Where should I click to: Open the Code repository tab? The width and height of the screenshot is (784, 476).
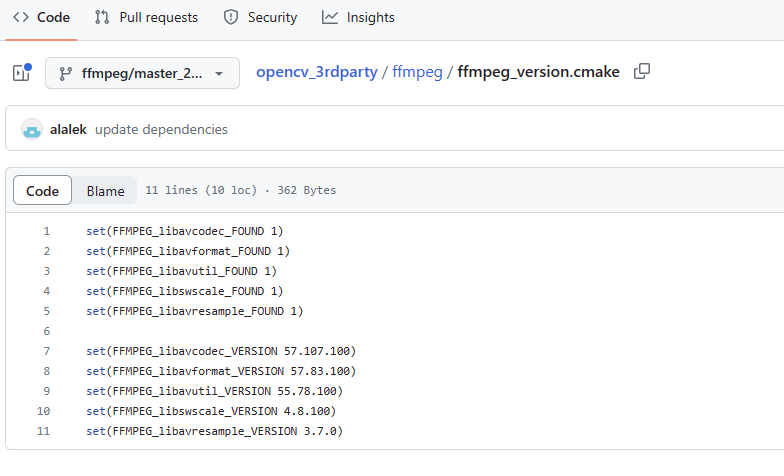click(x=41, y=18)
